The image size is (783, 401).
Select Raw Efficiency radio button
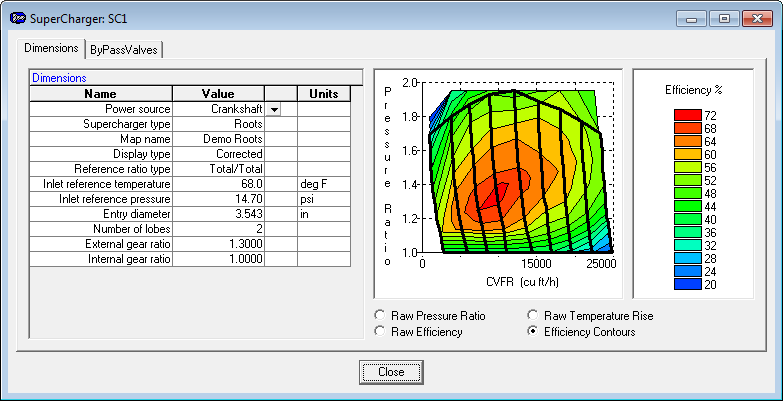[380, 331]
